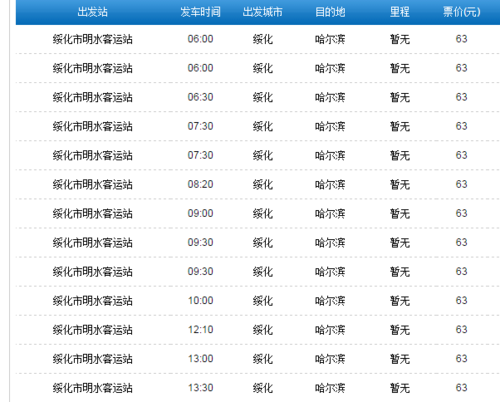The image size is (500, 402).
Task: Click 暂无 mileage in the 06:30 row
Action: pos(400,97)
